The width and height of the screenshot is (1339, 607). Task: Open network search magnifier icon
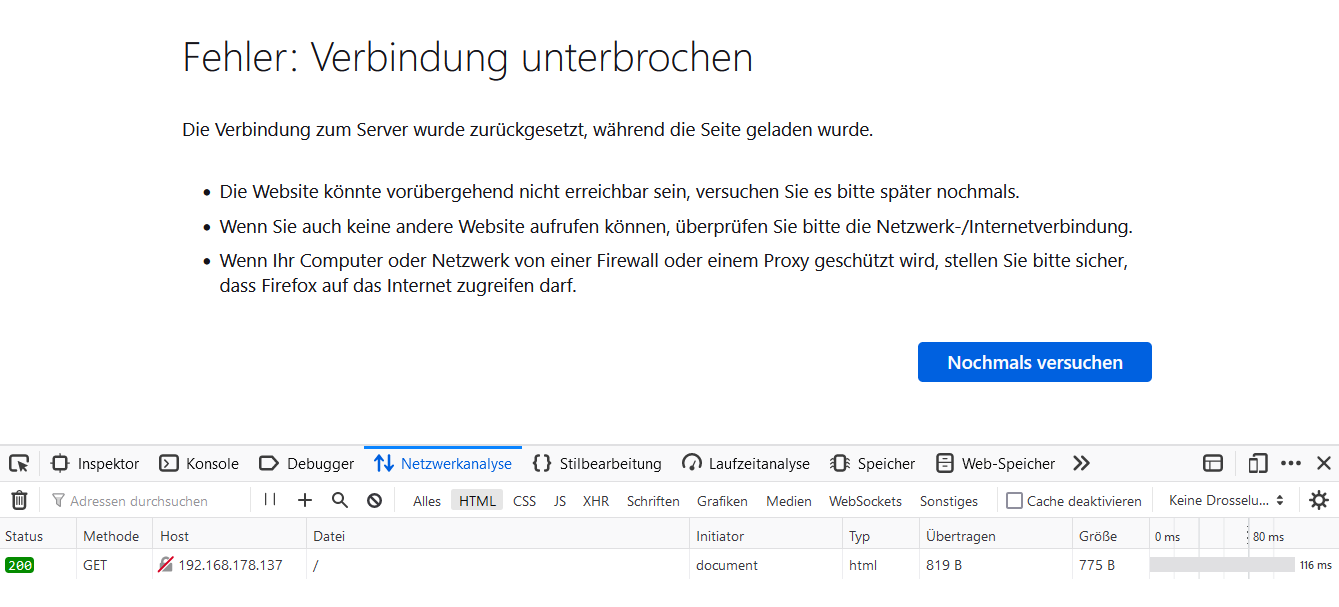pyautogui.click(x=340, y=500)
